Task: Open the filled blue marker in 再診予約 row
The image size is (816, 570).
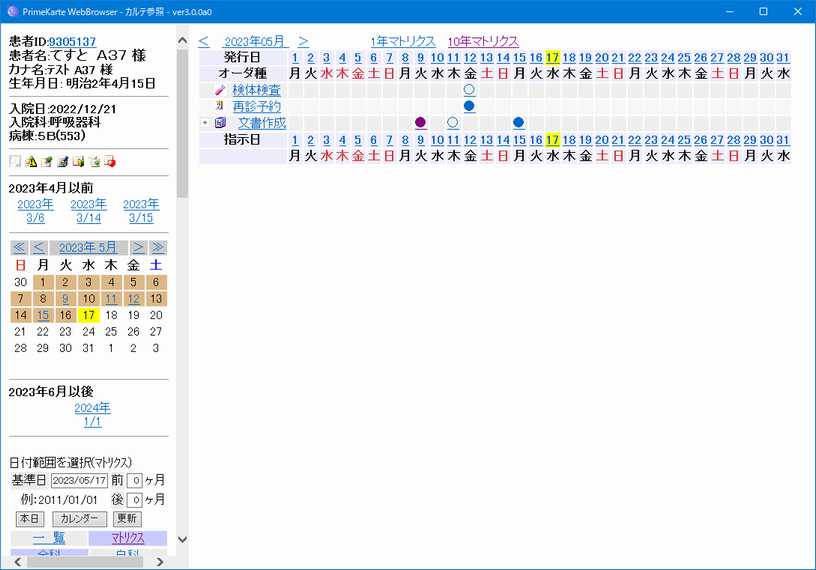Action: point(469,106)
